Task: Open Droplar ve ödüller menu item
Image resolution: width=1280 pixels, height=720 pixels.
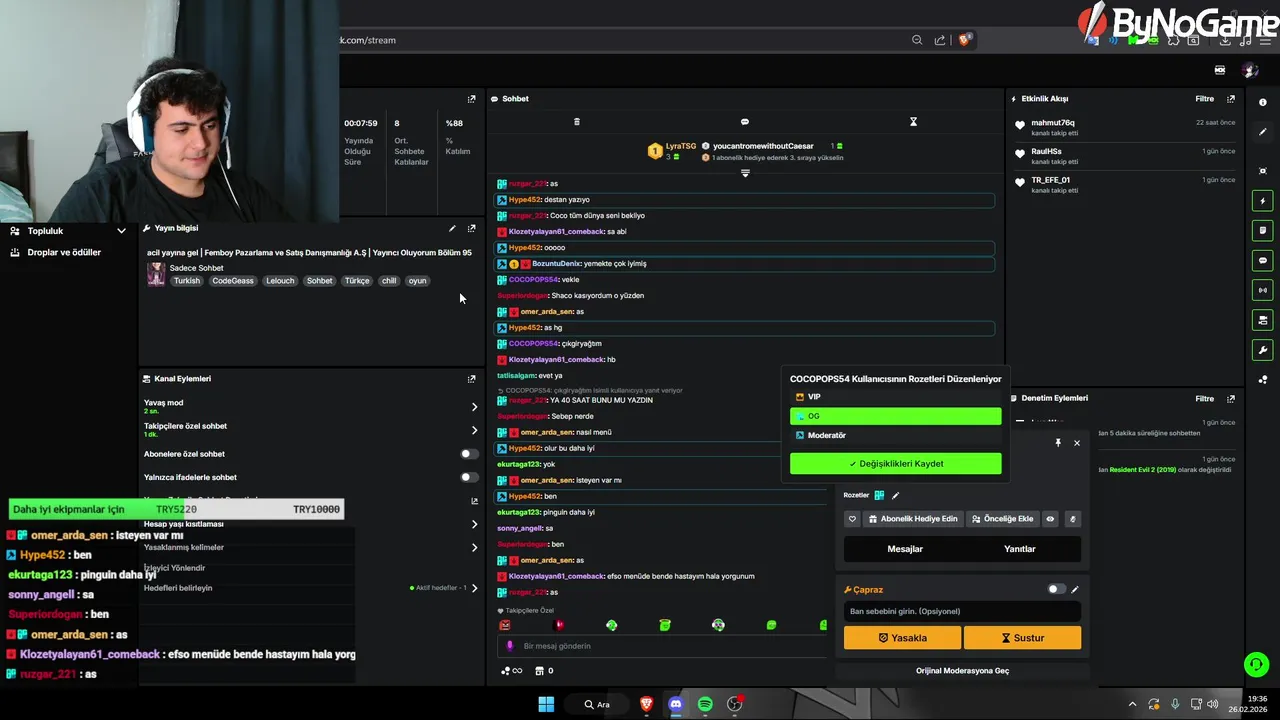Action: point(64,253)
